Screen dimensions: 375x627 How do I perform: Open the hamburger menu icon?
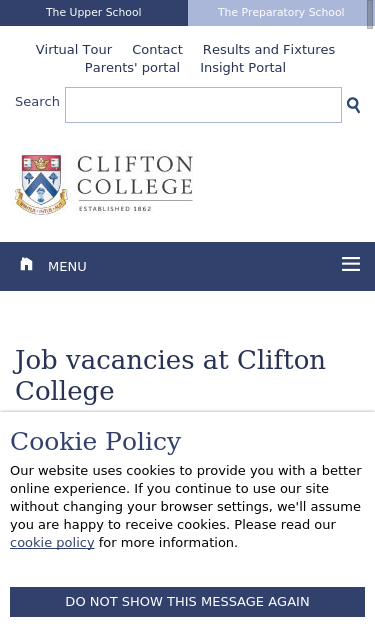[351, 264]
